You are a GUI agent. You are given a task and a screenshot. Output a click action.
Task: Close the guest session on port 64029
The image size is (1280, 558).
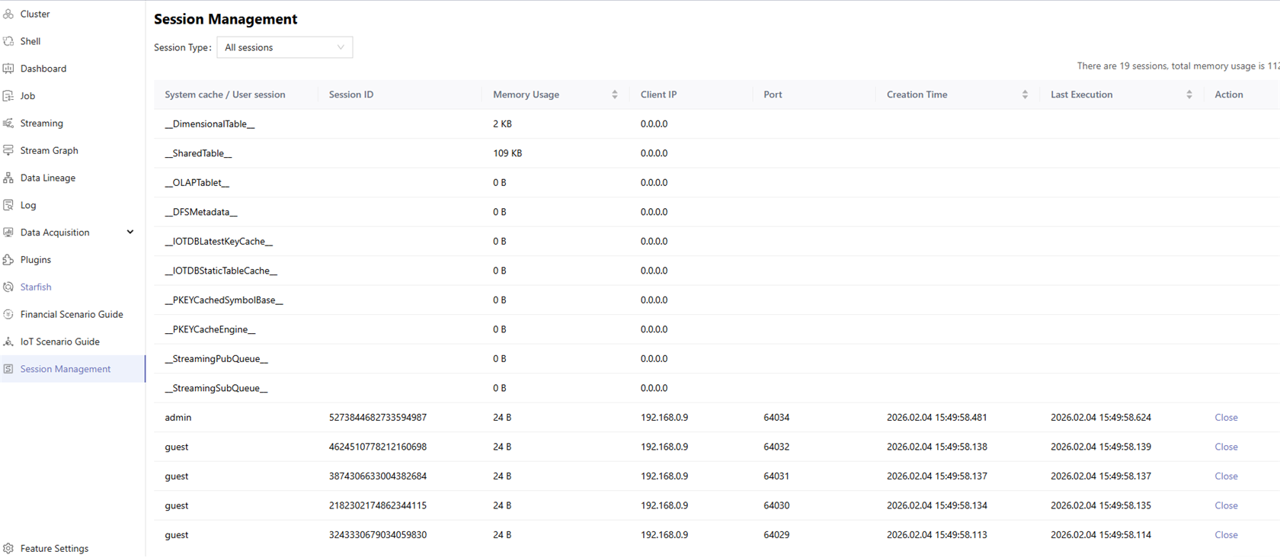click(x=1226, y=535)
